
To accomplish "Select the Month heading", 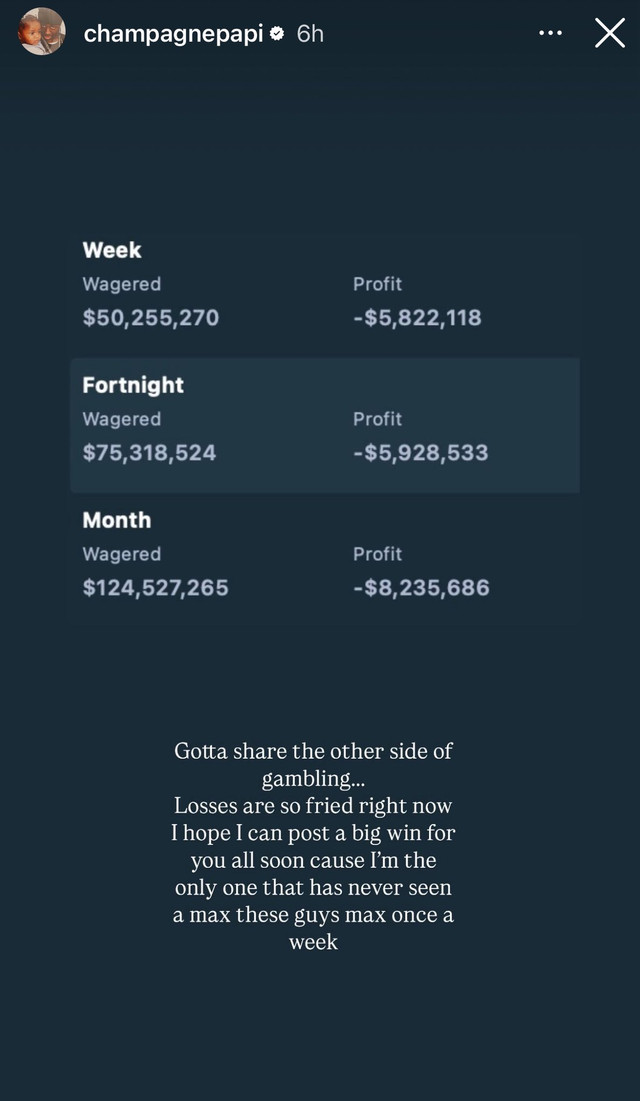I will (x=117, y=520).
